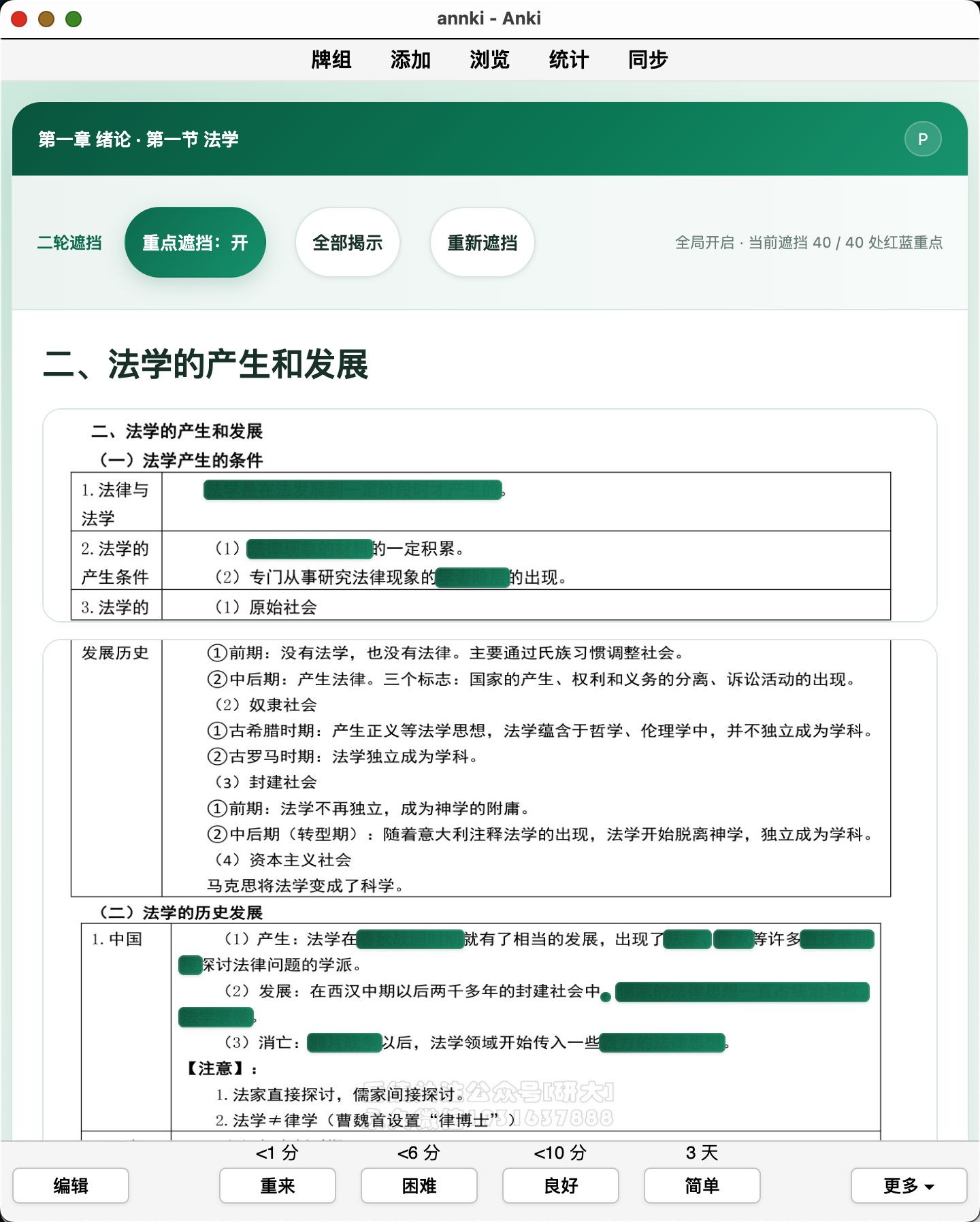
Task: Reveal the mask after 传入一些
Action: (x=662, y=1043)
